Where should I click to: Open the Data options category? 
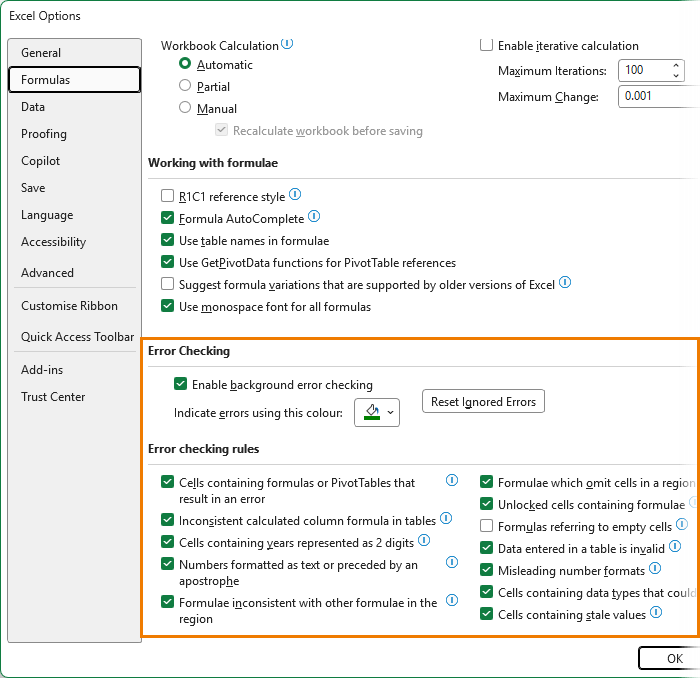point(75,107)
